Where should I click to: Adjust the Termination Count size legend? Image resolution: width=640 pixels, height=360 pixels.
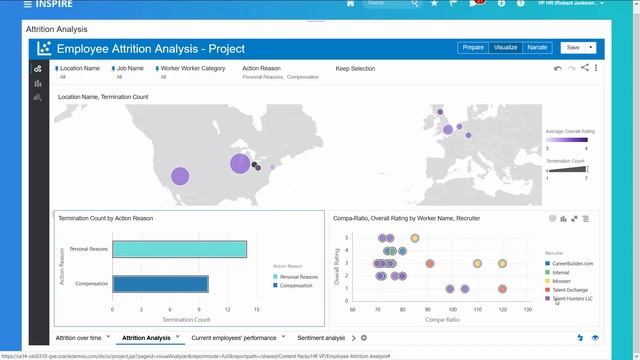tap(567, 169)
